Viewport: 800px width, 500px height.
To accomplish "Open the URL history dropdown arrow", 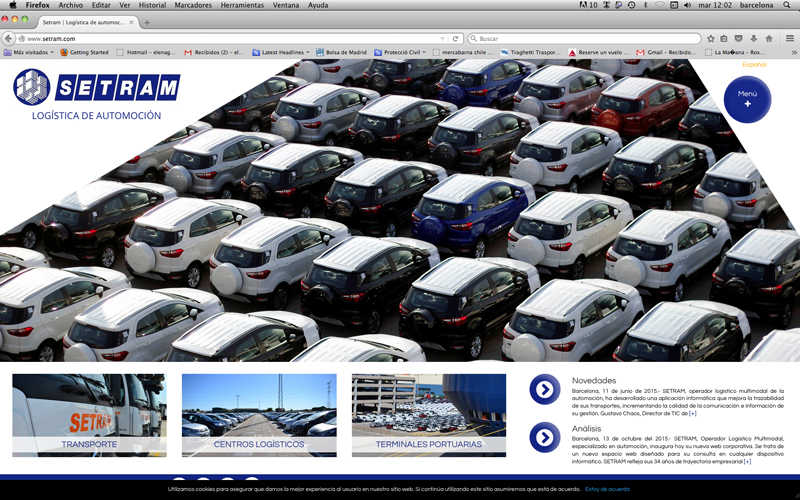I will click(x=442, y=39).
